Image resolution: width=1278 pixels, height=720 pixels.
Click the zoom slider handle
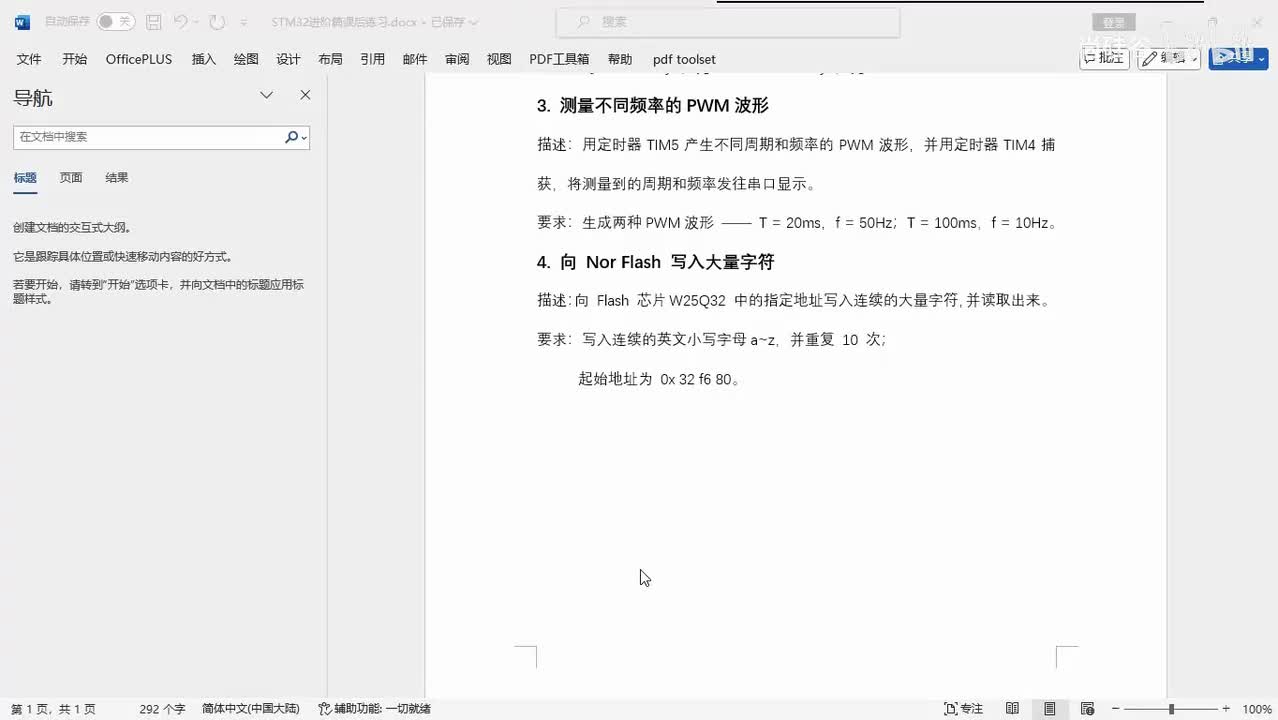coord(1171,709)
